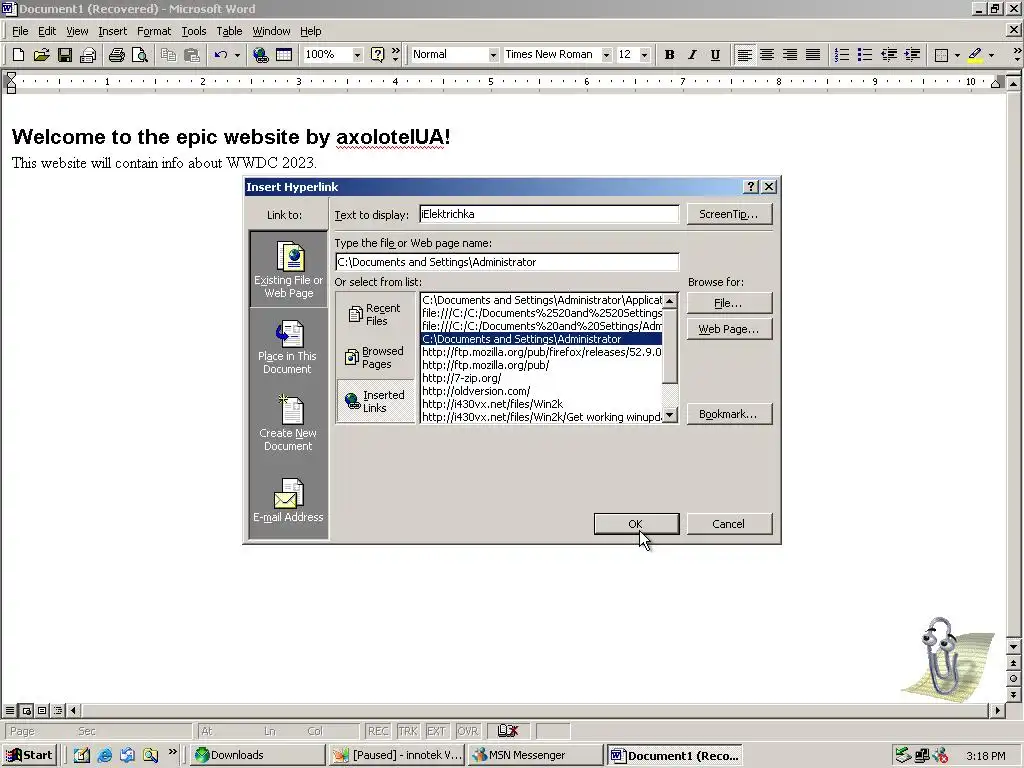Align text left
Screen dimensions: 1024x768
(x=744, y=55)
